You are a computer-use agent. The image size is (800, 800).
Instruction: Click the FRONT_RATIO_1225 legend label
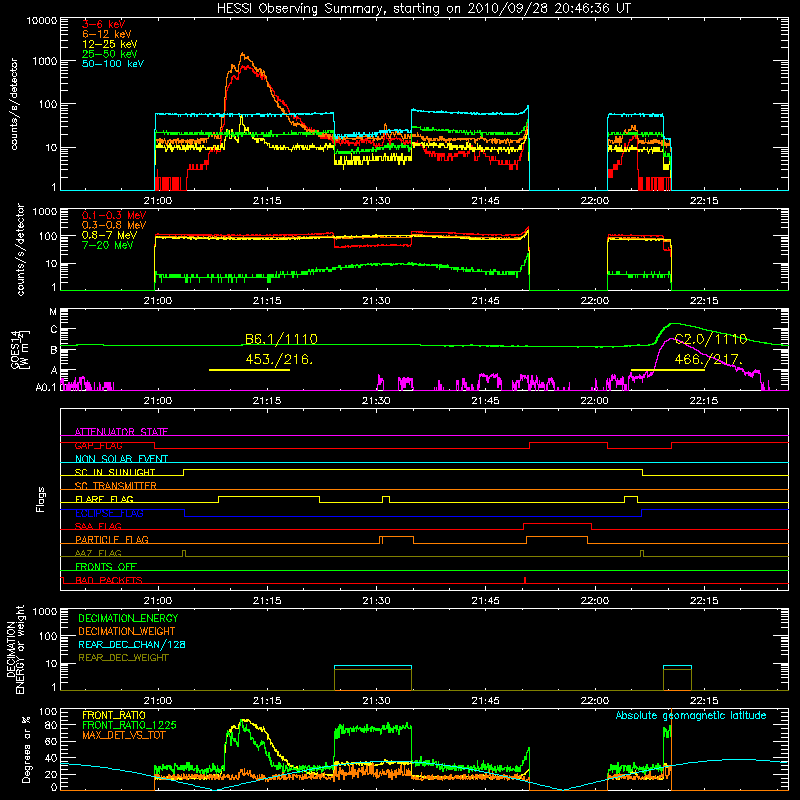point(129,726)
